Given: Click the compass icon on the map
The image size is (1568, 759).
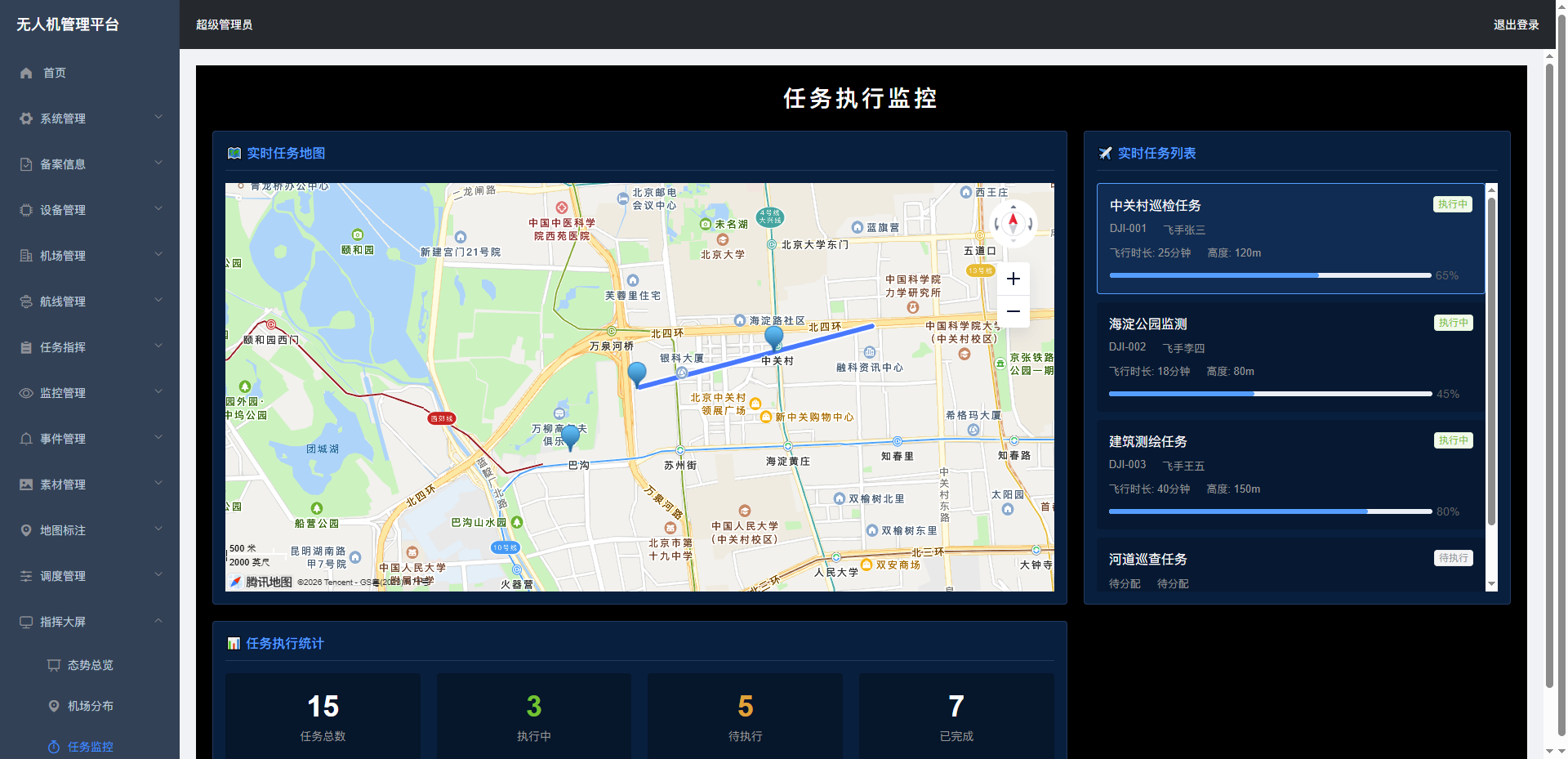Looking at the screenshot, I should coord(1013,223).
